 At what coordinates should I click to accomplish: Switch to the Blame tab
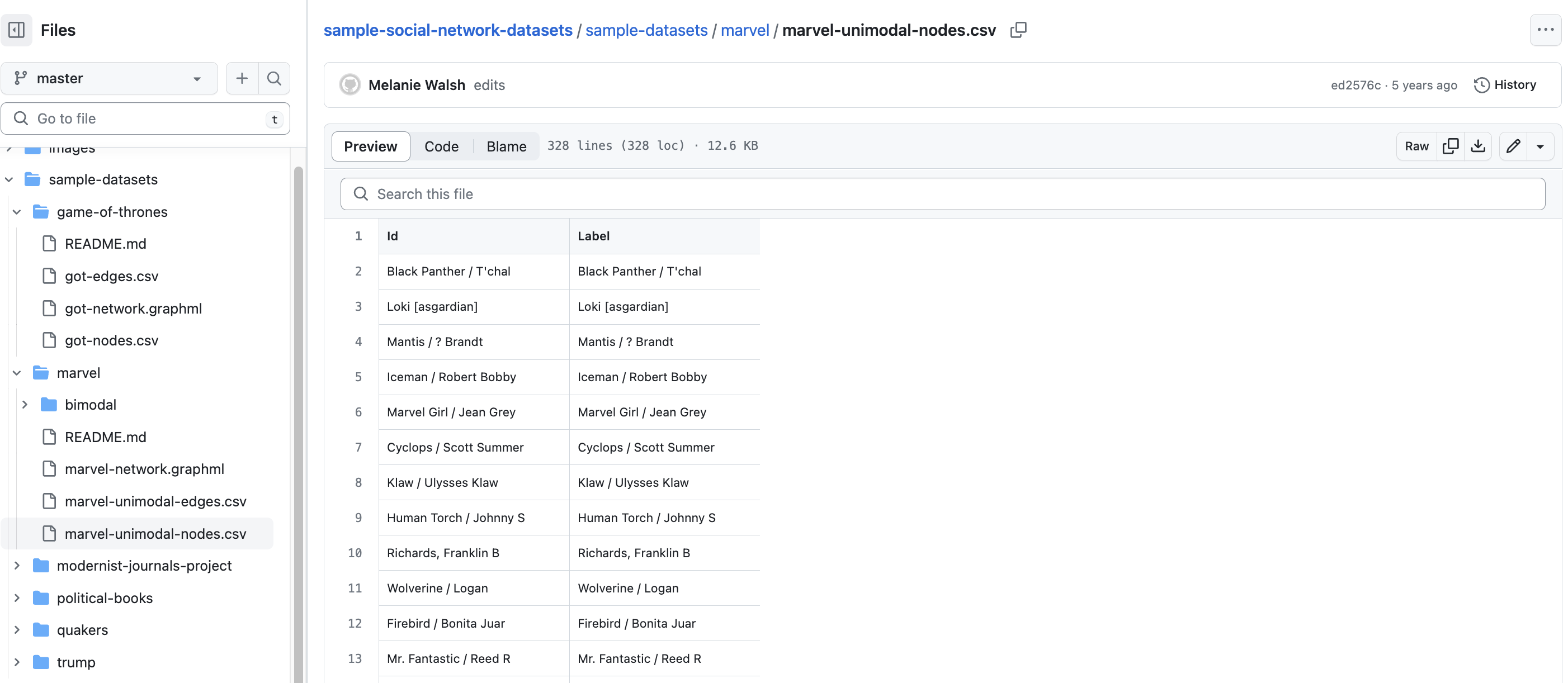(x=506, y=146)
